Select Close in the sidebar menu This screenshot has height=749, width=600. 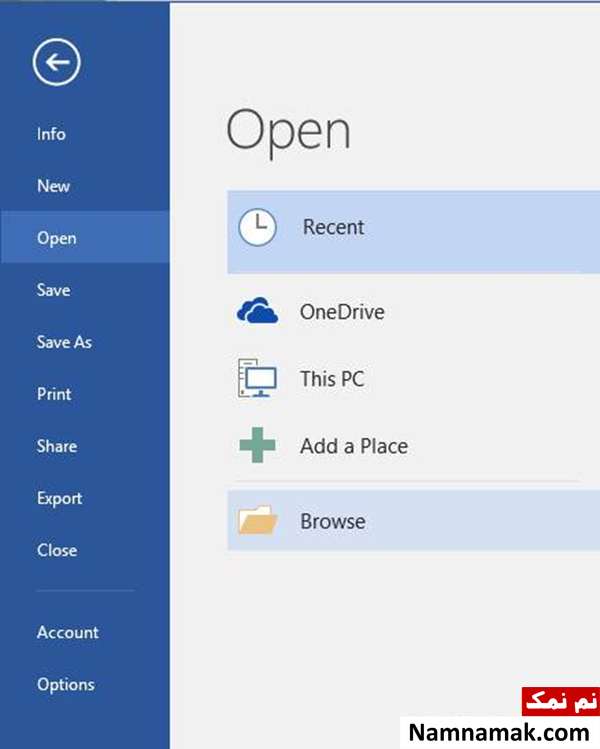(x=57, y=550)
